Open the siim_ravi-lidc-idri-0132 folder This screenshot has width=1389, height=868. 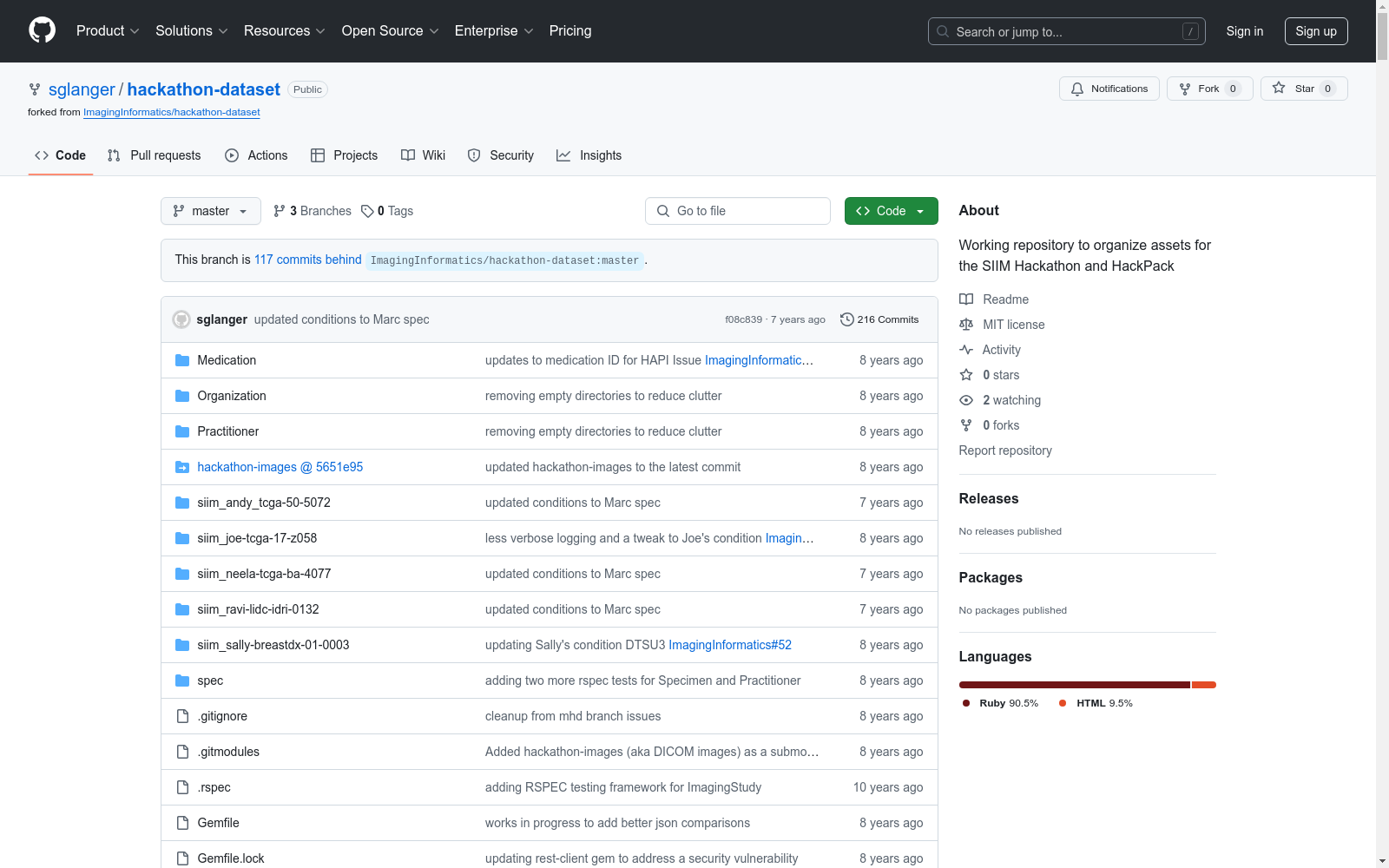(258, 609)
